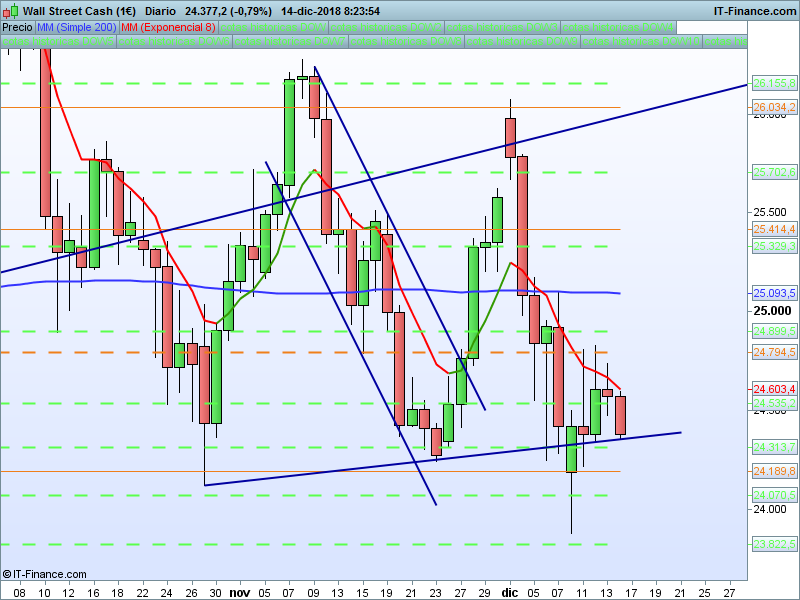Viewport: 800px width, 600px height.
Task: Open the cotas historicas DOW4 label
Action: [x=618, y=27]
